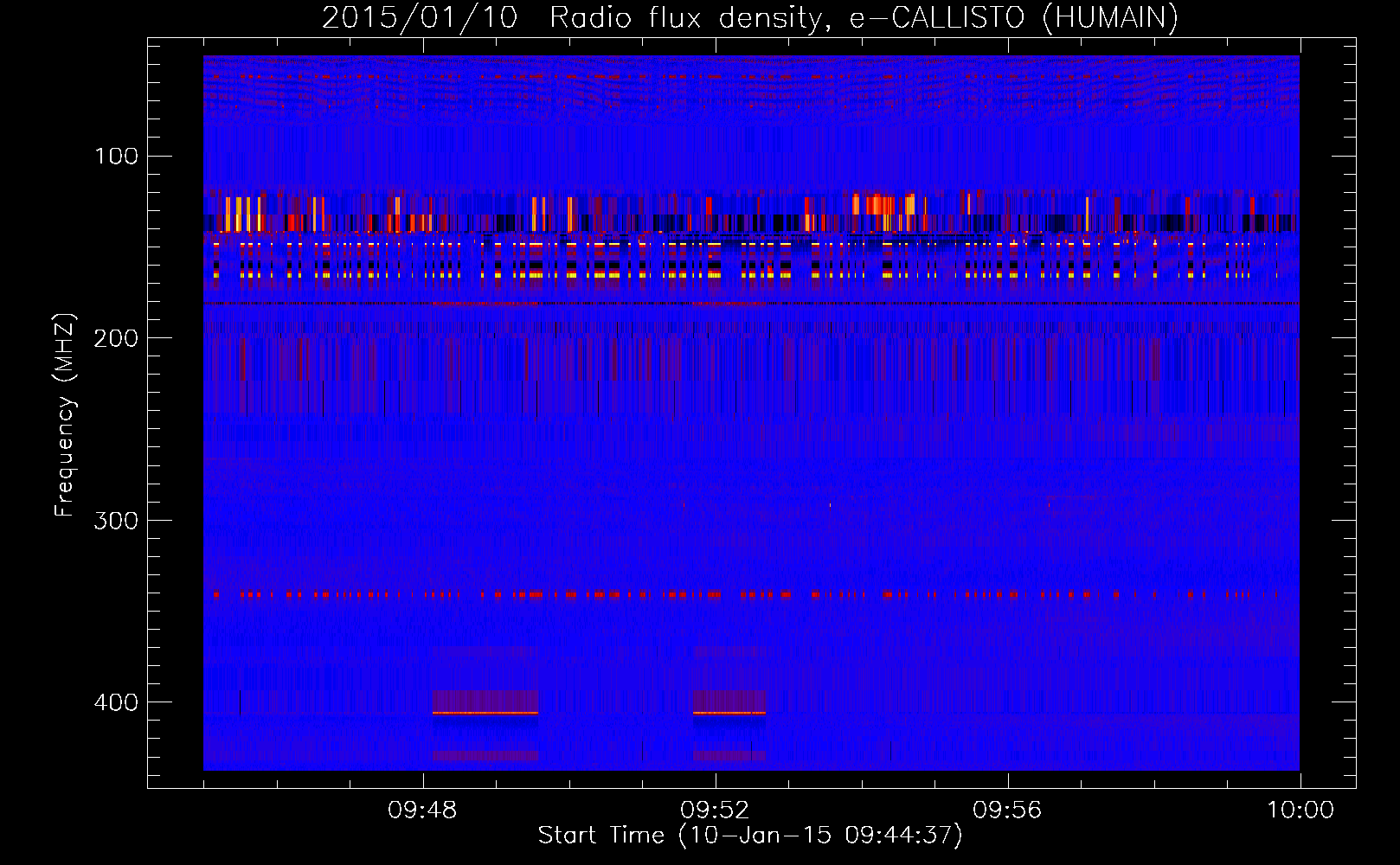Click the '400' frequency tick label
The height and width of the screenshot is (865, 1400).
[116, 702]
